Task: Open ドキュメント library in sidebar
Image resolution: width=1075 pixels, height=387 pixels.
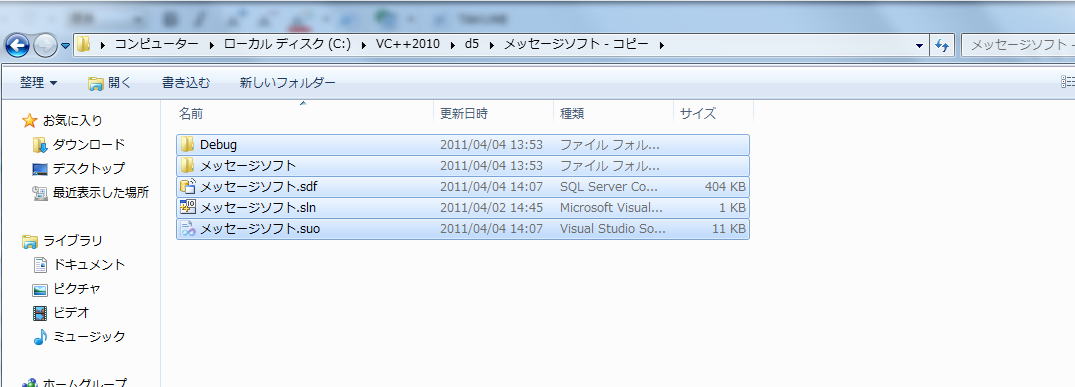Action: 89,265
